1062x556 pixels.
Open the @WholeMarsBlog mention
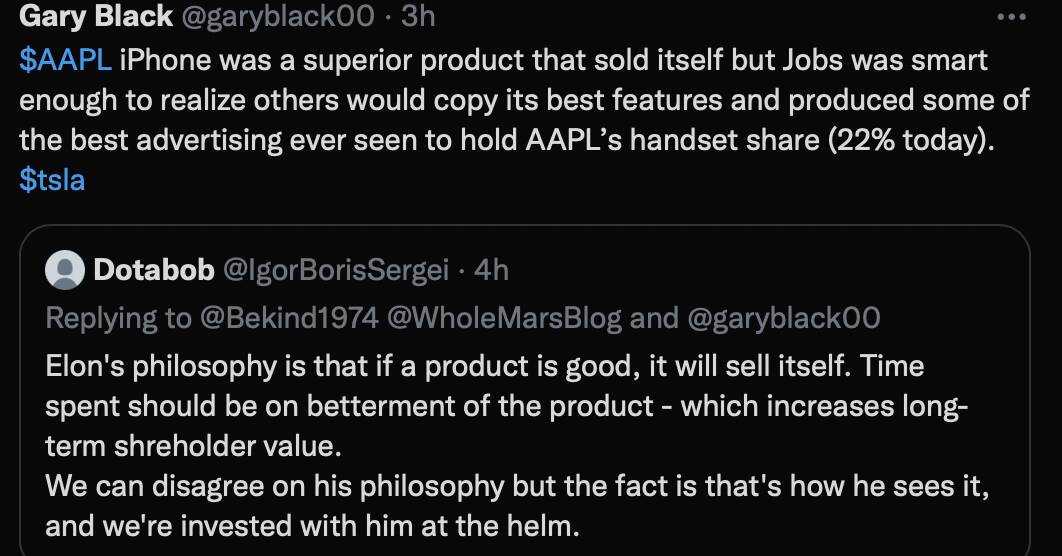coord(503,318)
